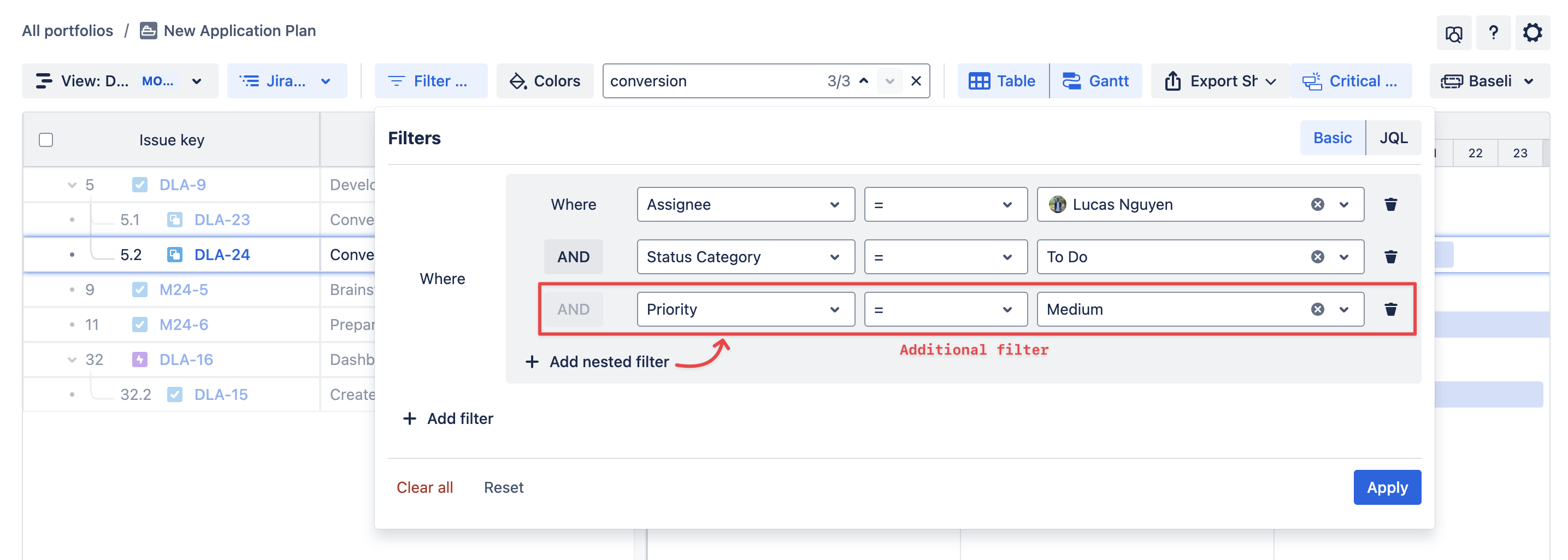Image resolution: width=1568 pixels, height=560 pixels.
Task: Click Clear all filters link
Action: tap(425, 487)
